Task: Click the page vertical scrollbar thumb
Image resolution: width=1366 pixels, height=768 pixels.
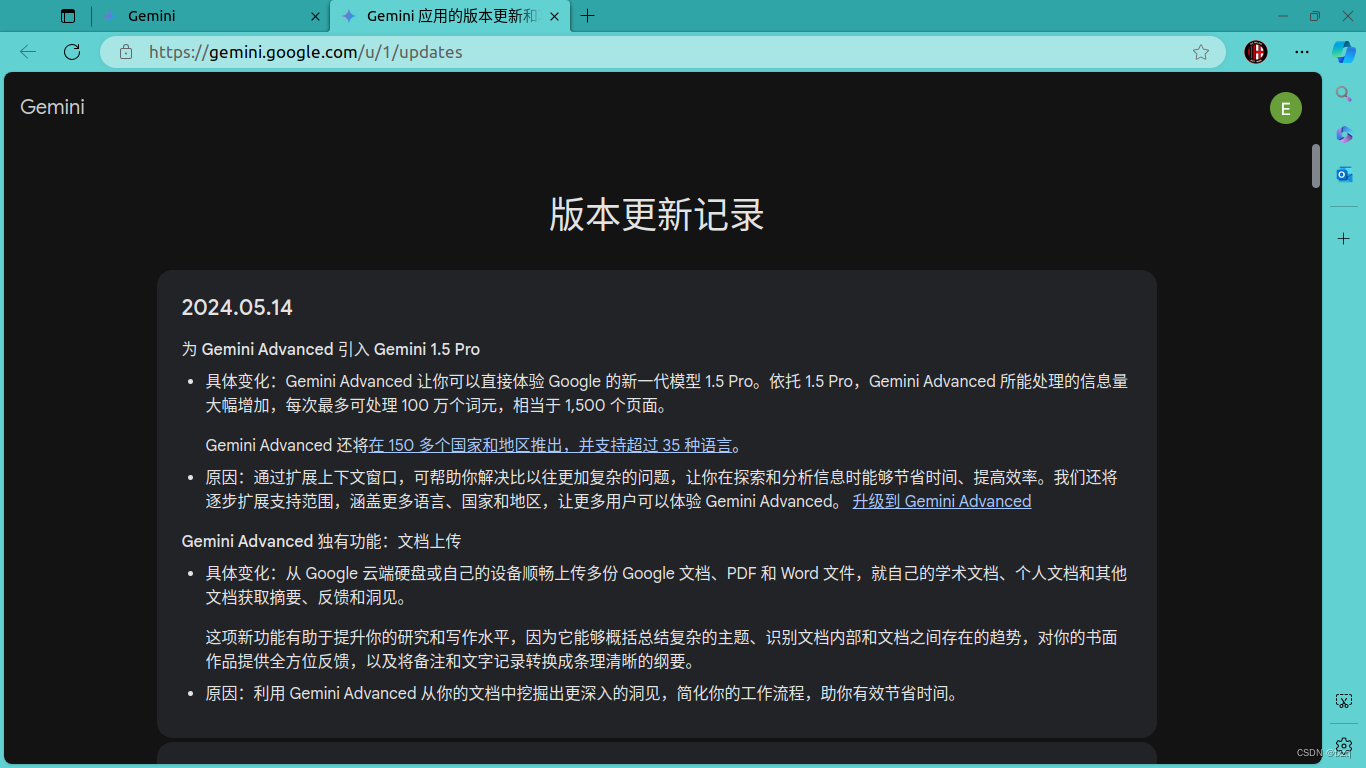Action: [1316, 165]
